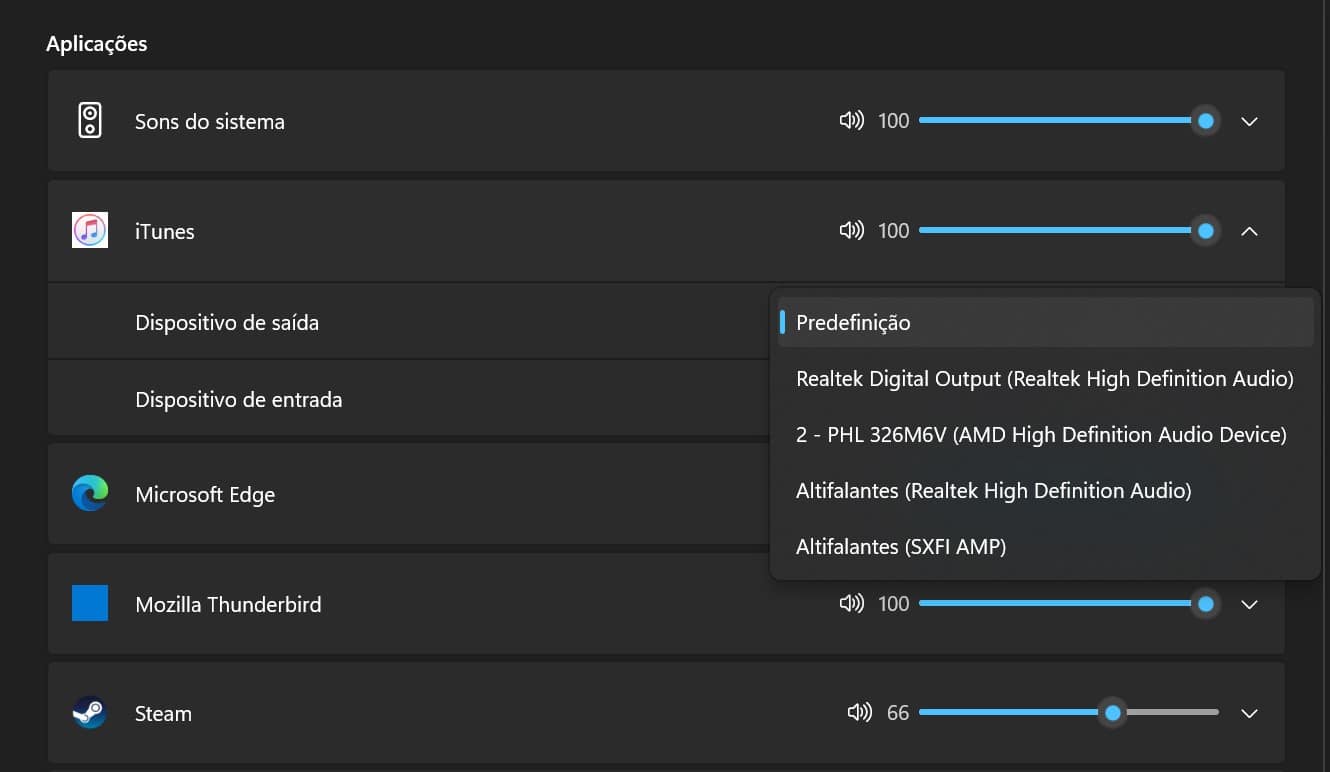Click the Microsoft Edge app icon
The image size is (1330, 772).
(x=90, y=494)
